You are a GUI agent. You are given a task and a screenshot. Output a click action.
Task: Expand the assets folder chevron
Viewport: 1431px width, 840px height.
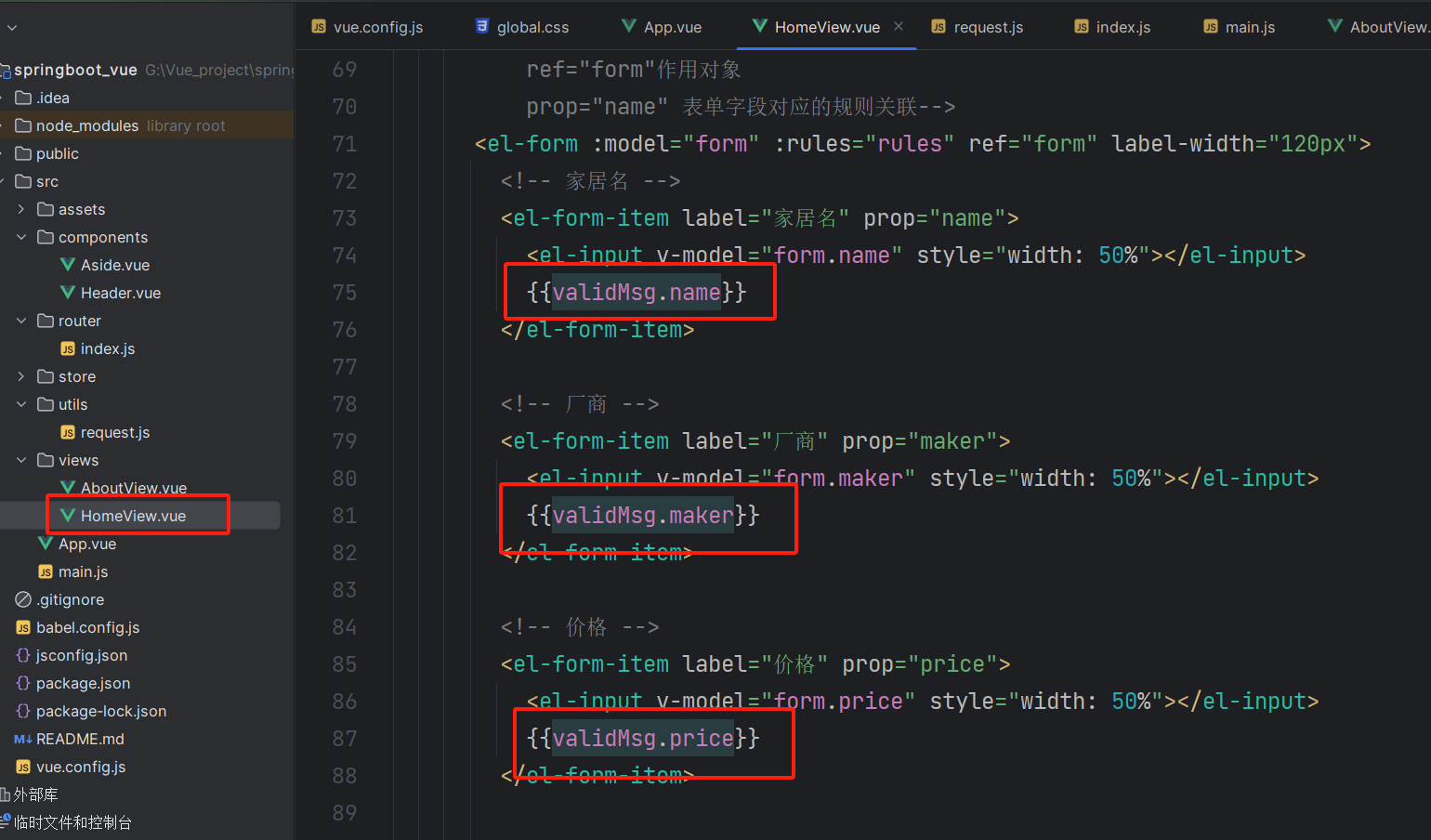click(21, 209)
